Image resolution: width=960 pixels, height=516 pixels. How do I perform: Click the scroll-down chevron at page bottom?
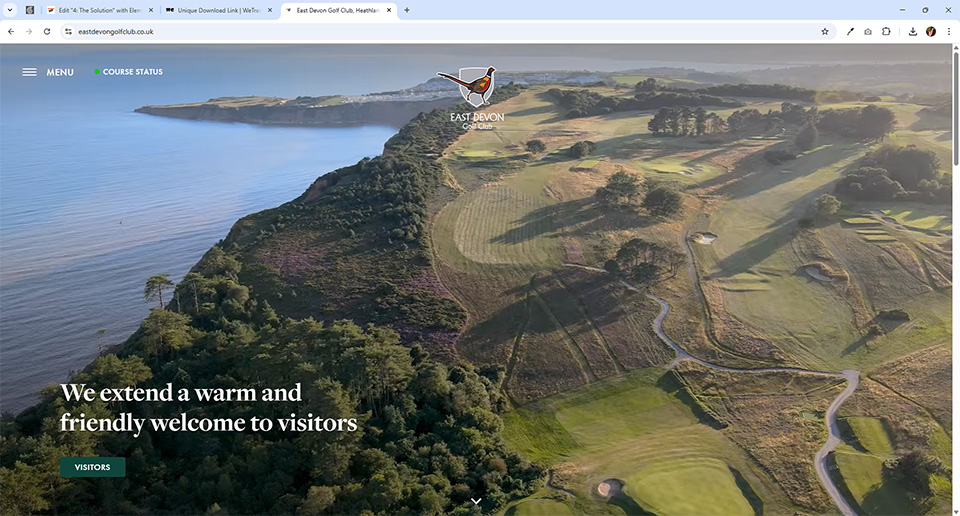(x=477, y=500)
